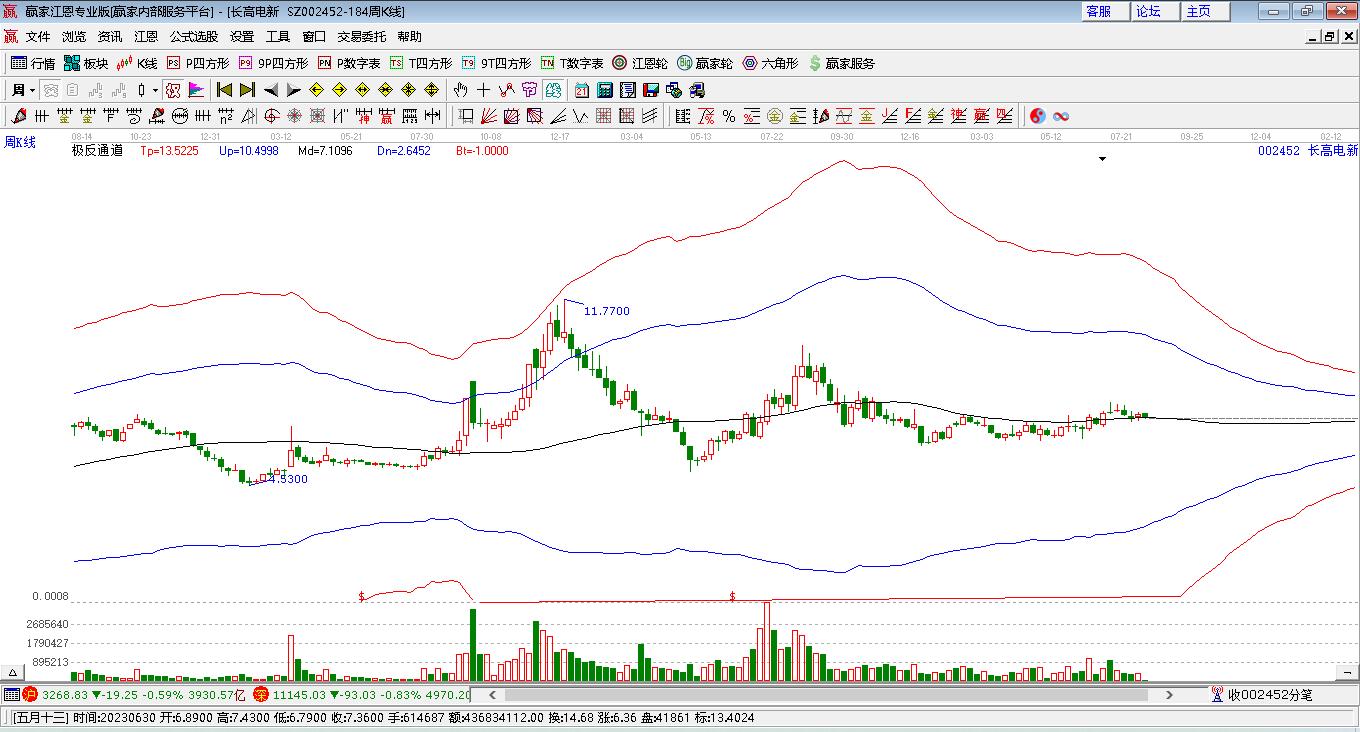
Task: Open the 板块 sector view
Action: 86,63
